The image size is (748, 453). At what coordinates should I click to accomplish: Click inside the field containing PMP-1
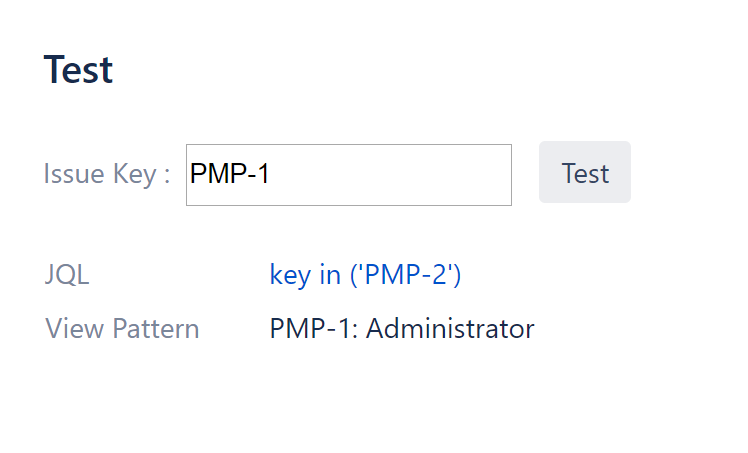point(349,175)
